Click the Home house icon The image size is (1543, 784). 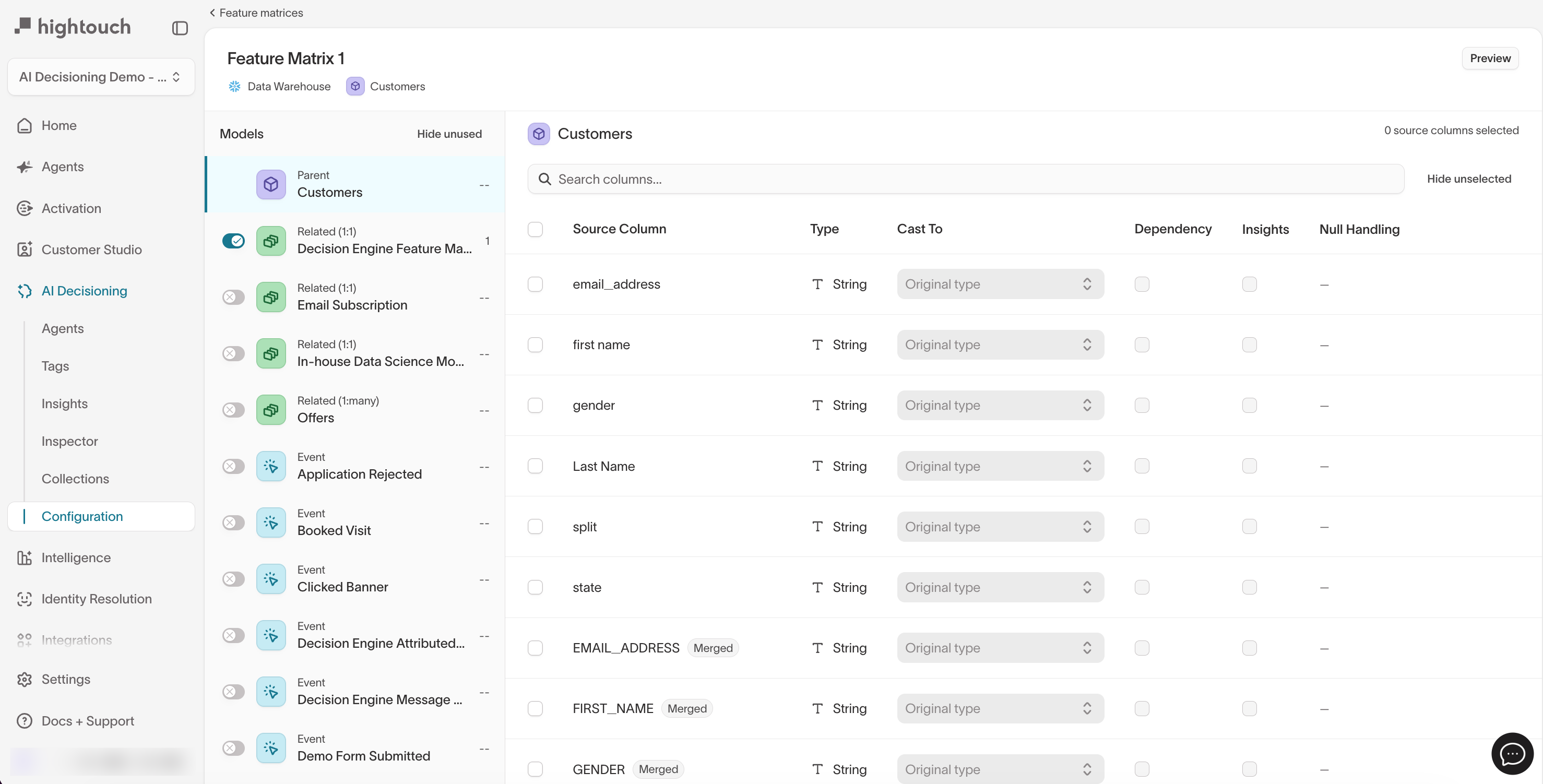pos(25,125)
